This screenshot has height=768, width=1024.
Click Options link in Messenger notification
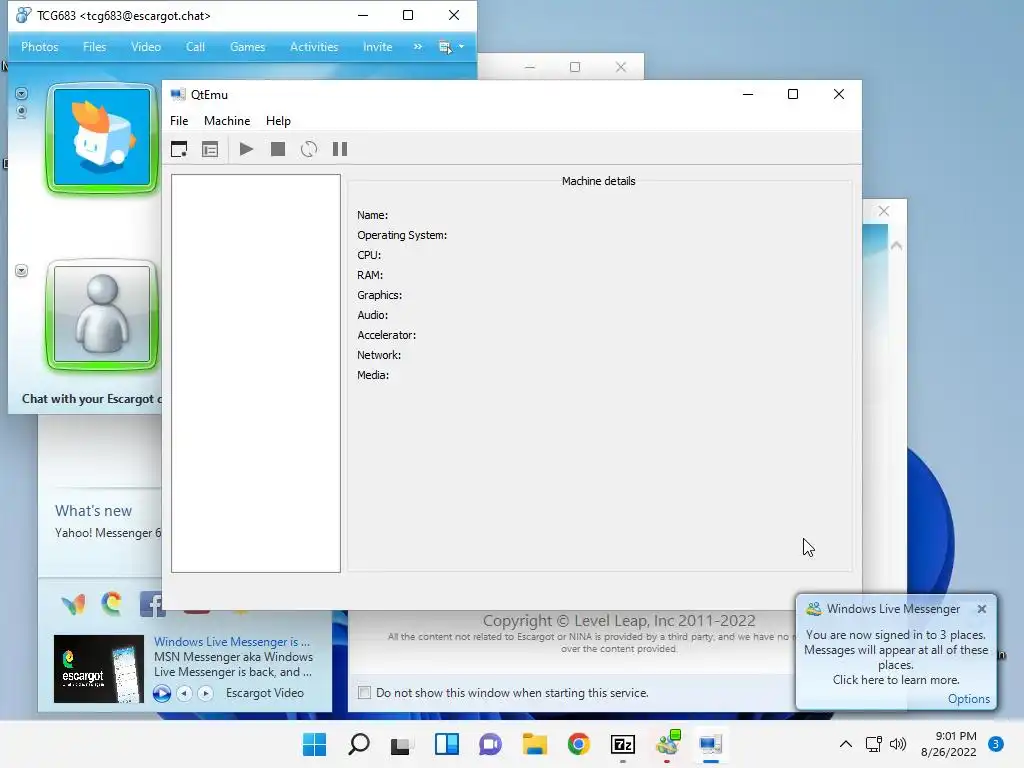click(968, 699)
